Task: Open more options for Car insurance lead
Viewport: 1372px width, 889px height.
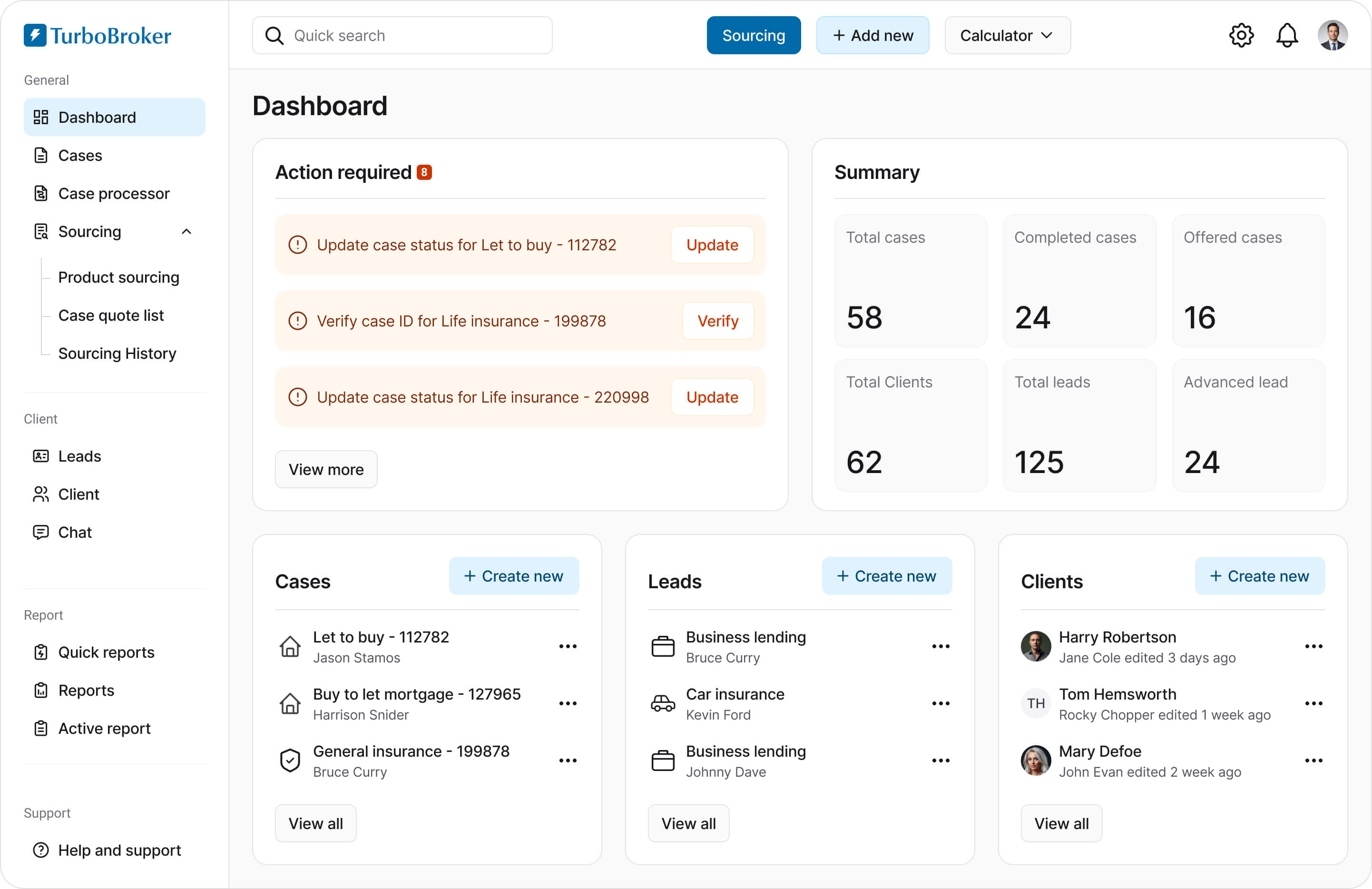Action: tap(941, 703)
